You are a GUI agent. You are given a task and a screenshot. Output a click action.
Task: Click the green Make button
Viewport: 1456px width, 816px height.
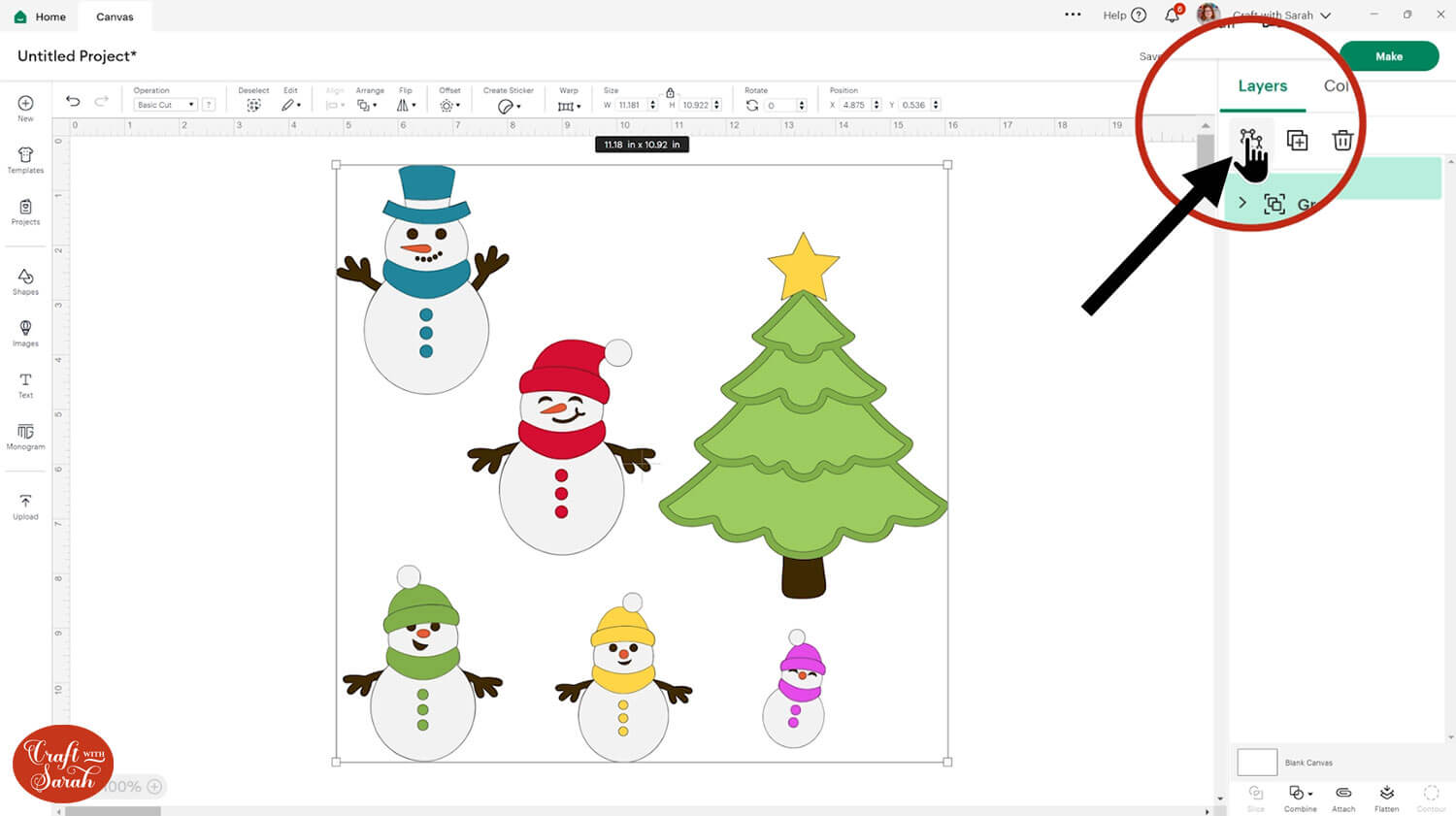coord(1388,56)
